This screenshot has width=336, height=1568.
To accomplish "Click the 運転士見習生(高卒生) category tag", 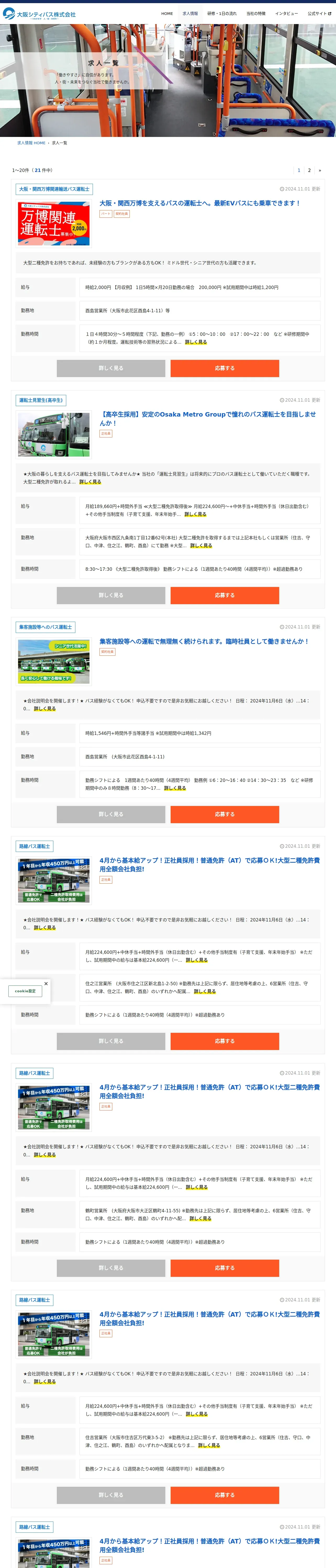I will (41, 401).
